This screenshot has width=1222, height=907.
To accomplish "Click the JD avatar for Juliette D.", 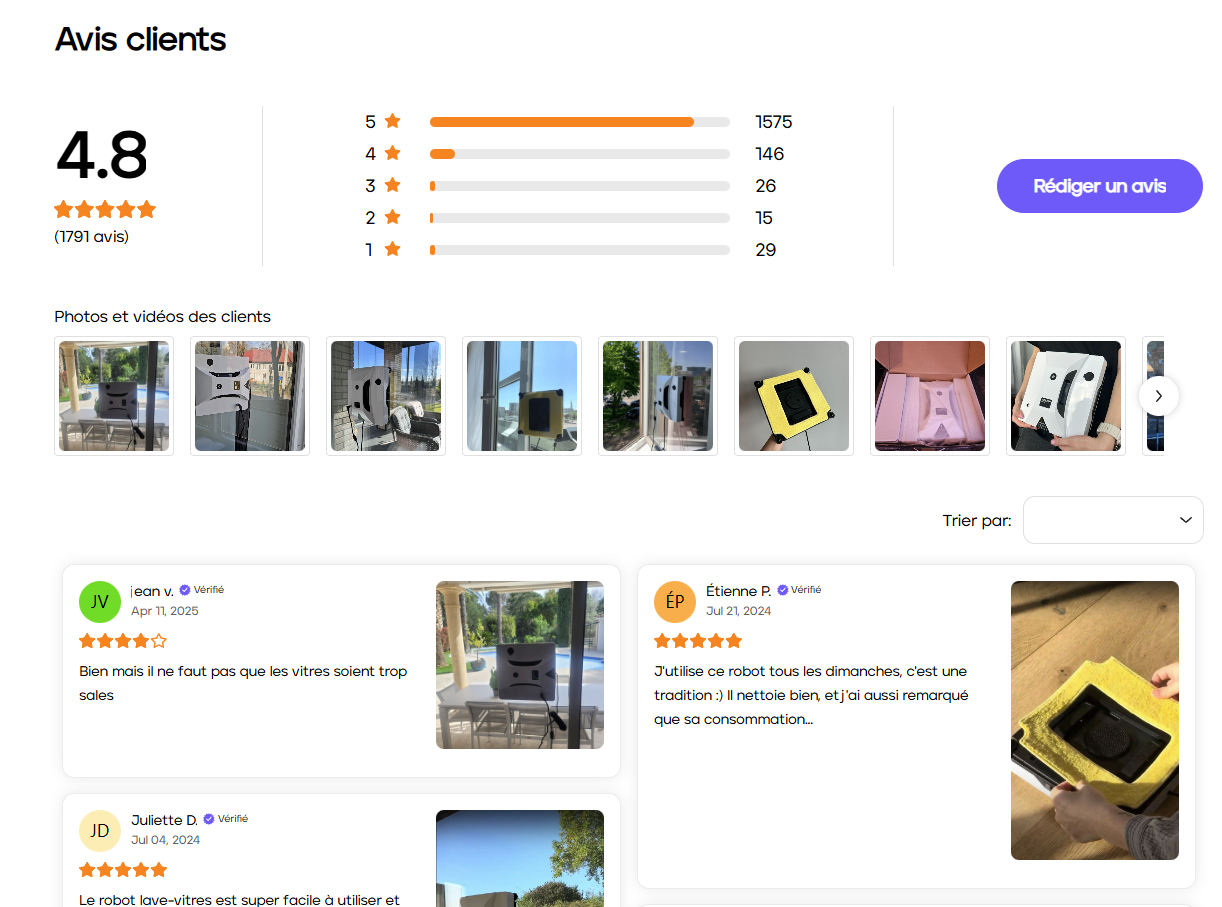I will pyautogui.click(x=100, y=830).
